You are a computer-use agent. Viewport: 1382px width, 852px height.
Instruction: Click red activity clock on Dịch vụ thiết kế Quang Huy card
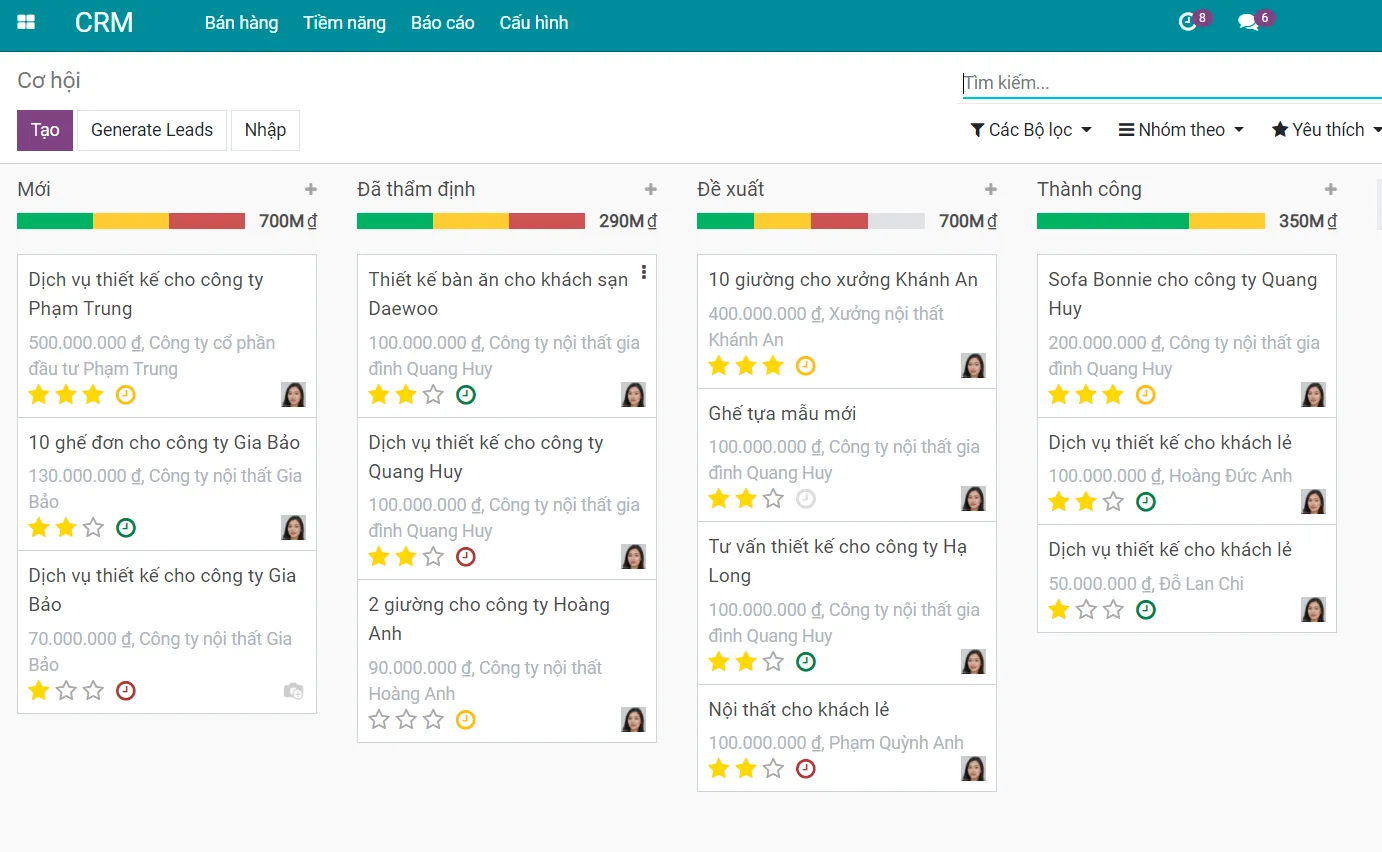(x=465, y=556)
